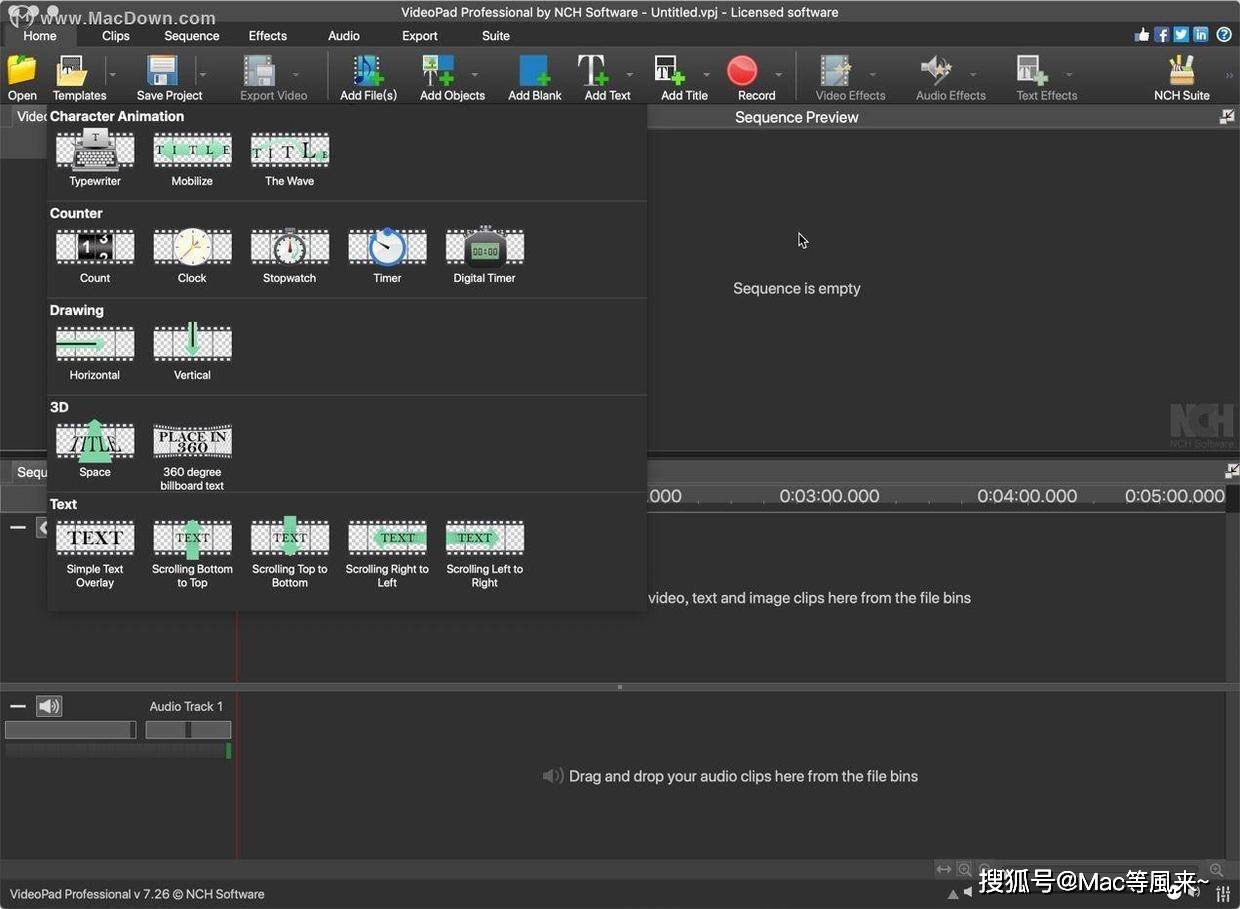
Task: Expand the Export Video dropdown arrow
Action: (296, 75)
